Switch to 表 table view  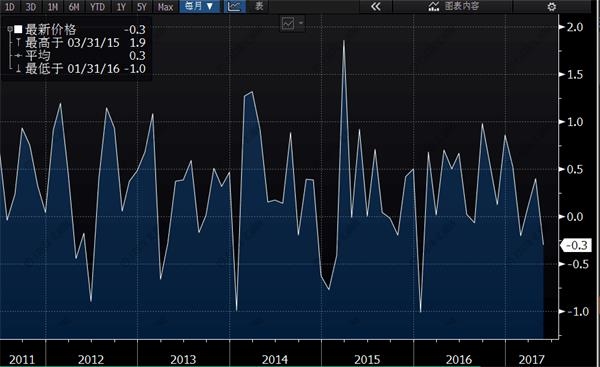(x=259, y=6)
